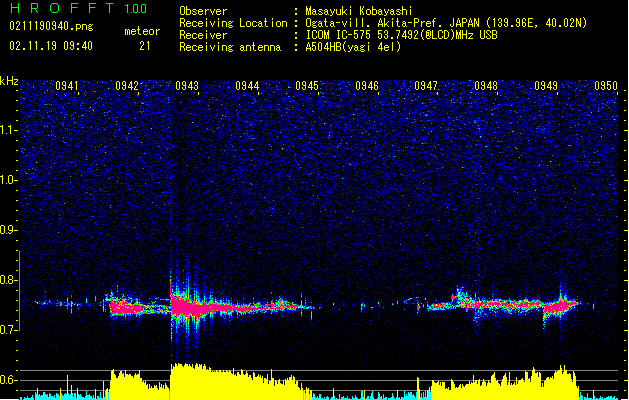
Task: Click the Receiving Location label
Action: 233,23
